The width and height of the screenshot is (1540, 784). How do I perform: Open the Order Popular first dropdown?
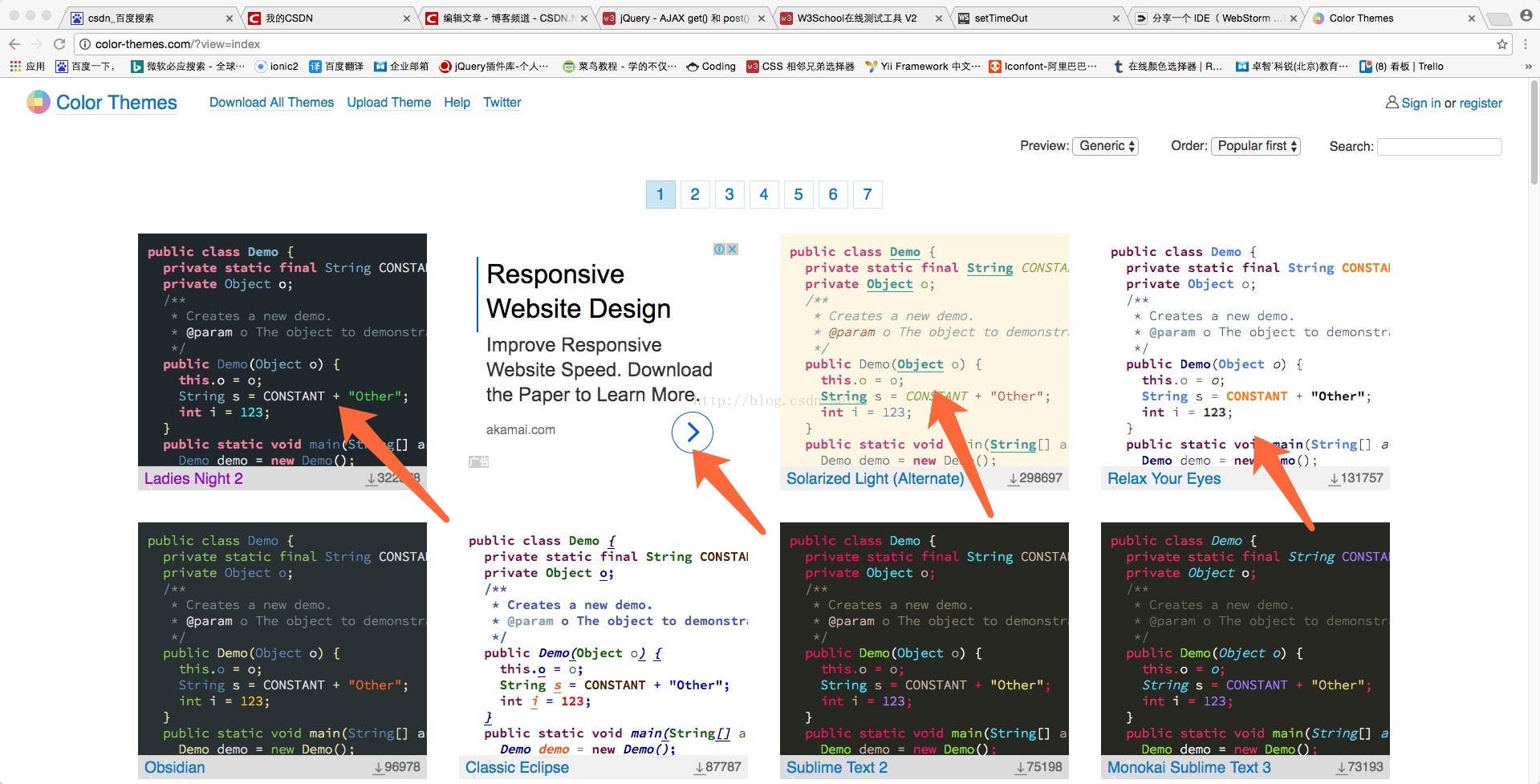[x=1255, y=146]
